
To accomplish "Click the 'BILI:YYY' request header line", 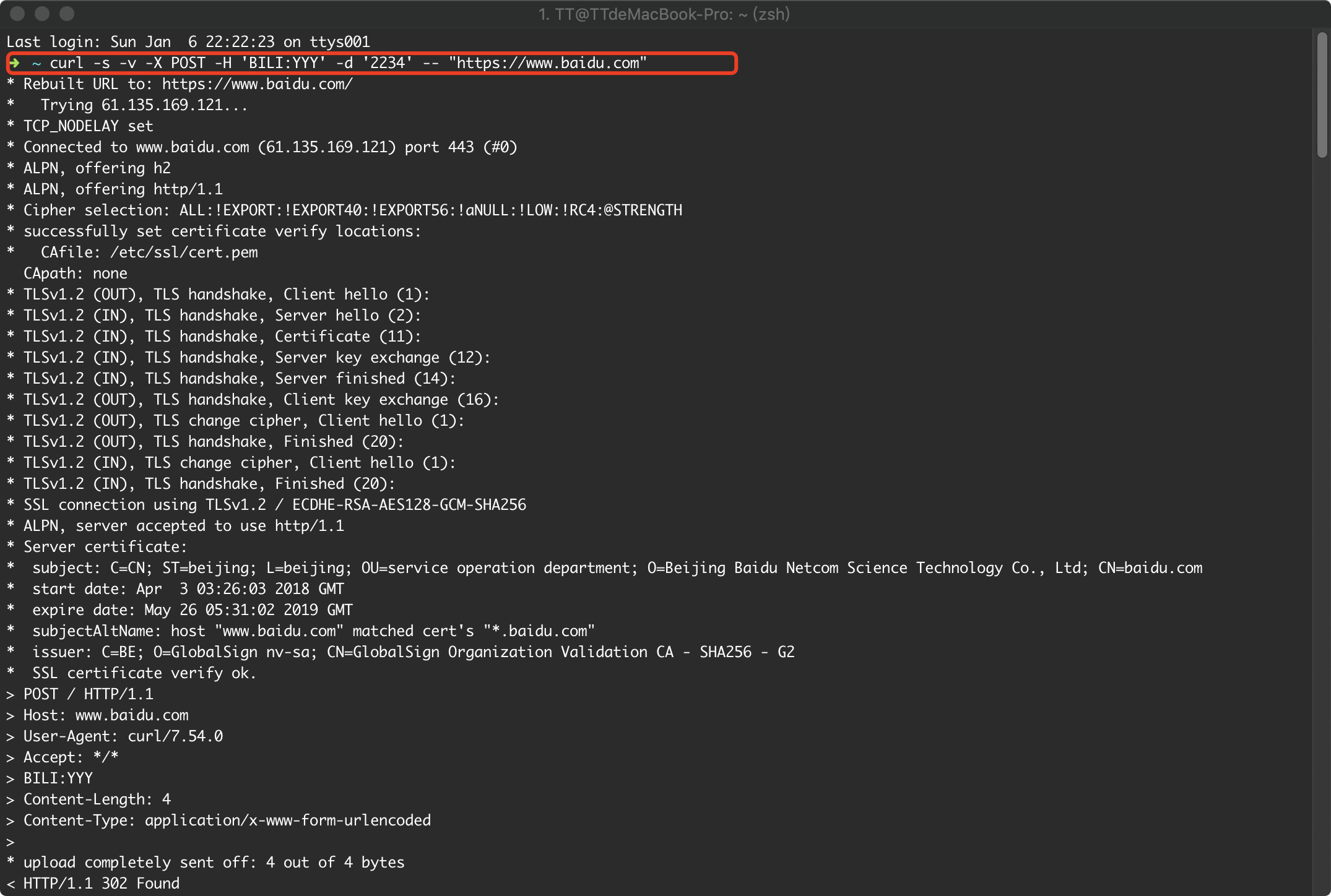I will coord(50,778).
